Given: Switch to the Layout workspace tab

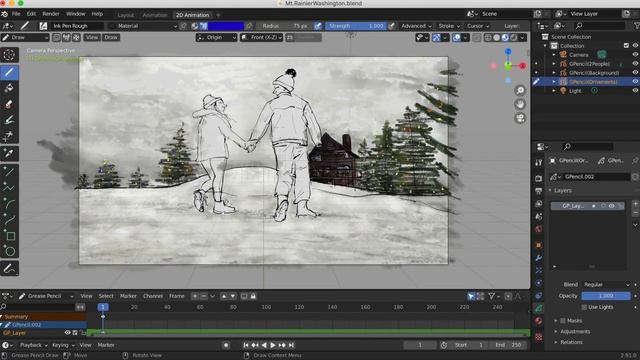Looking at the screenshot, I should click(x=126, y=15).
